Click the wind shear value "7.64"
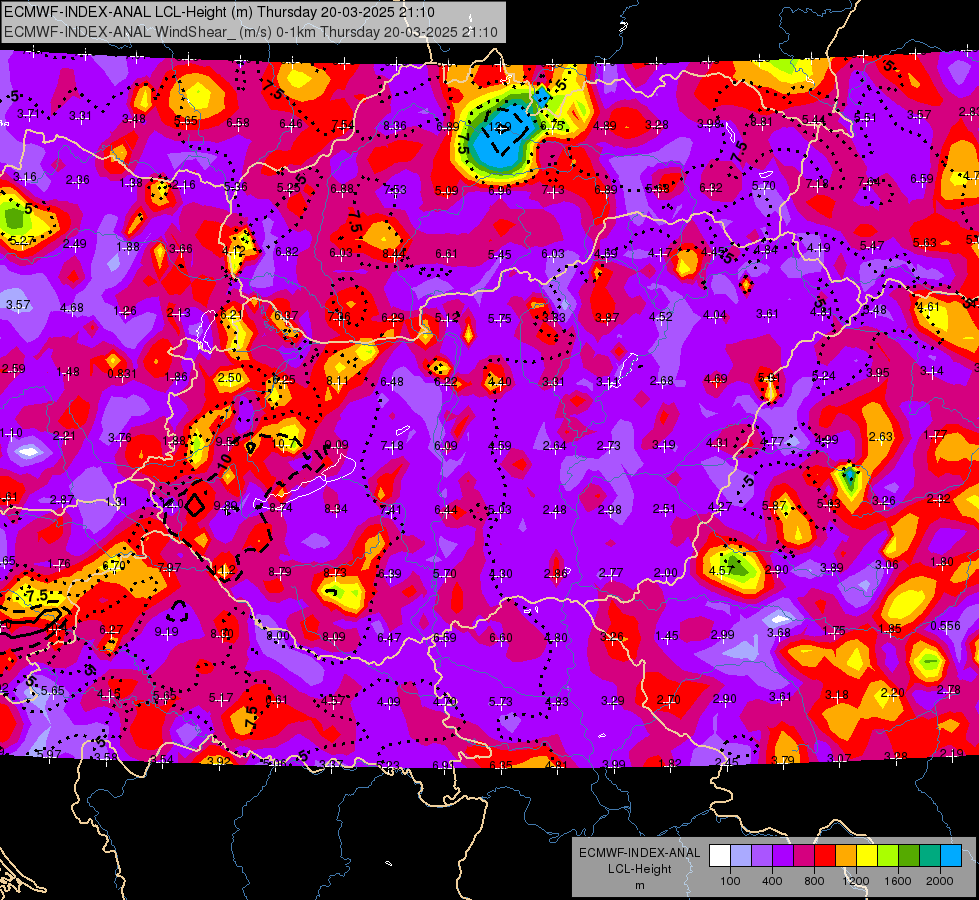This screenshot has height=900, width=979. pos(869,182)
